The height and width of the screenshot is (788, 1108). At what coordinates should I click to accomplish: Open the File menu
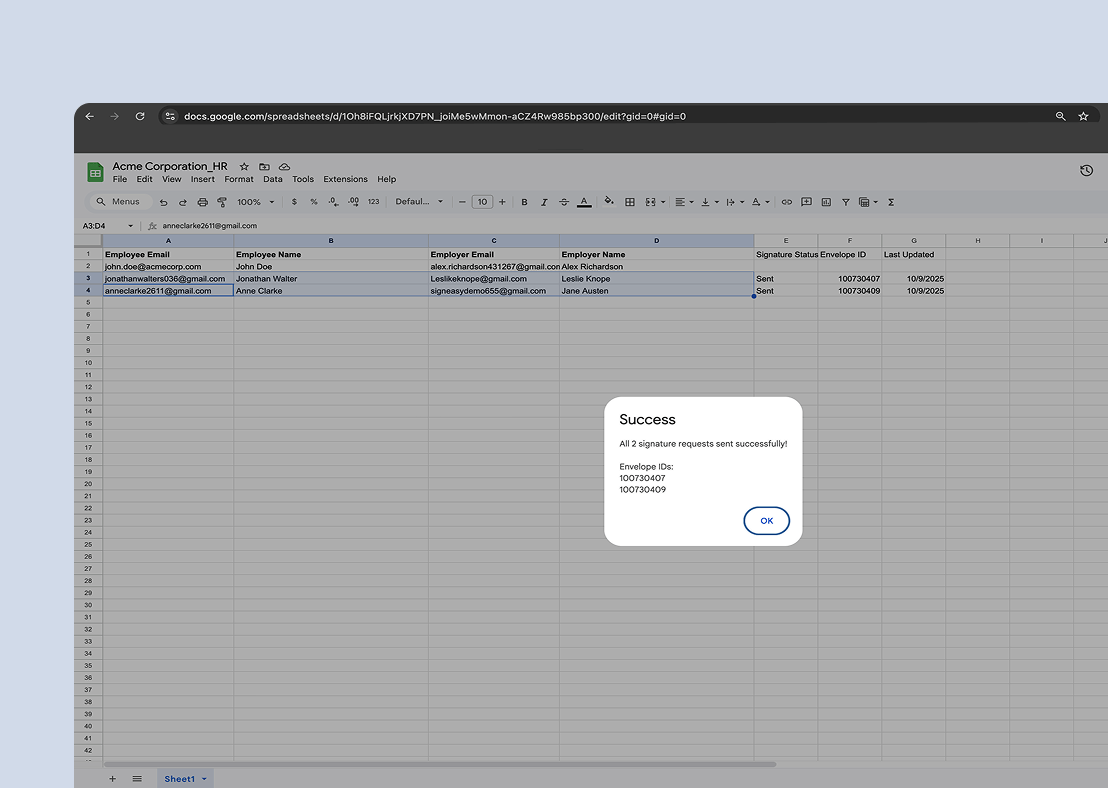[120, 180]
